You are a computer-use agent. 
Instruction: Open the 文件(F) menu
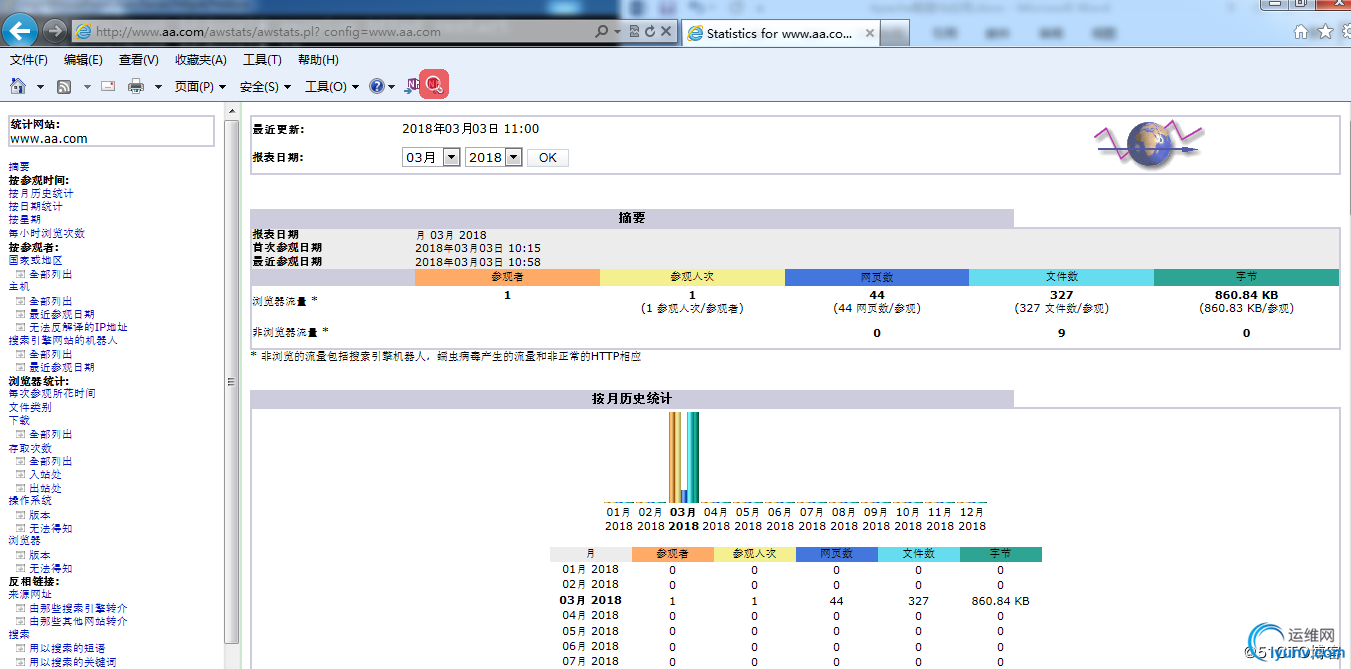pyautogui.click(x=29, y=60)
